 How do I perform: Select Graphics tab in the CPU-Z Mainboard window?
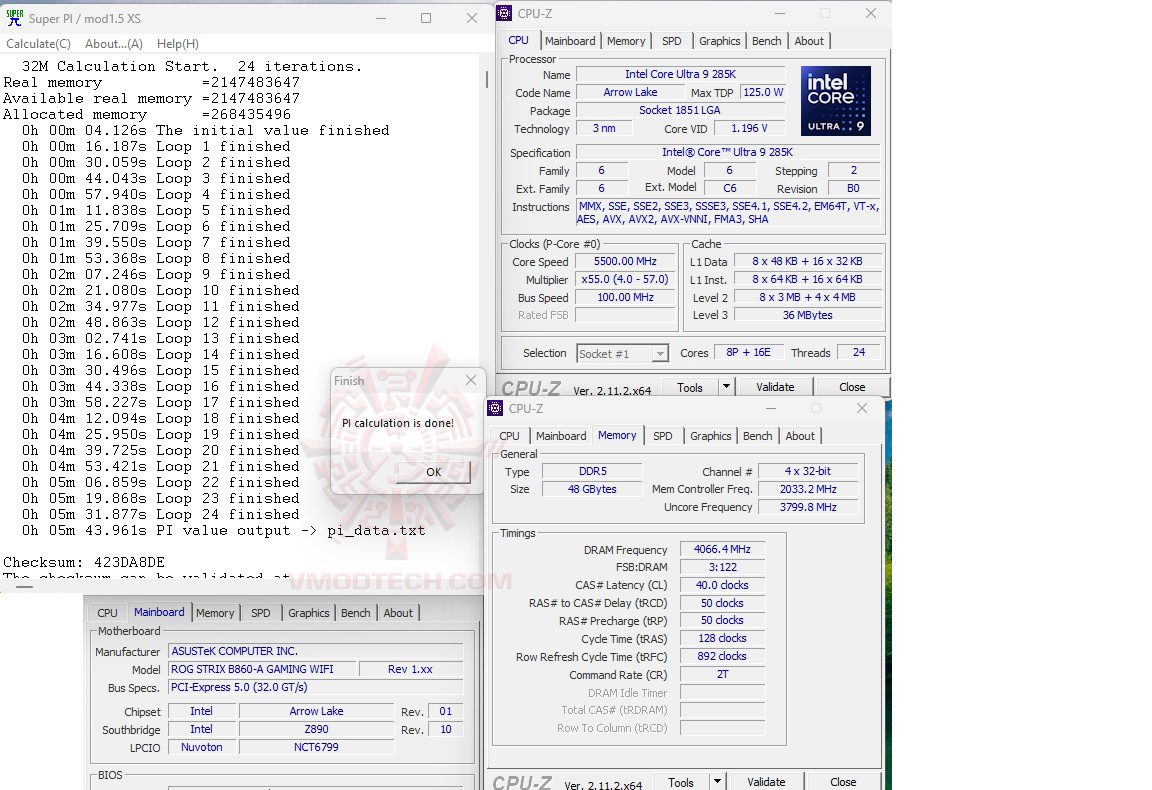click(x=309, y=613)
